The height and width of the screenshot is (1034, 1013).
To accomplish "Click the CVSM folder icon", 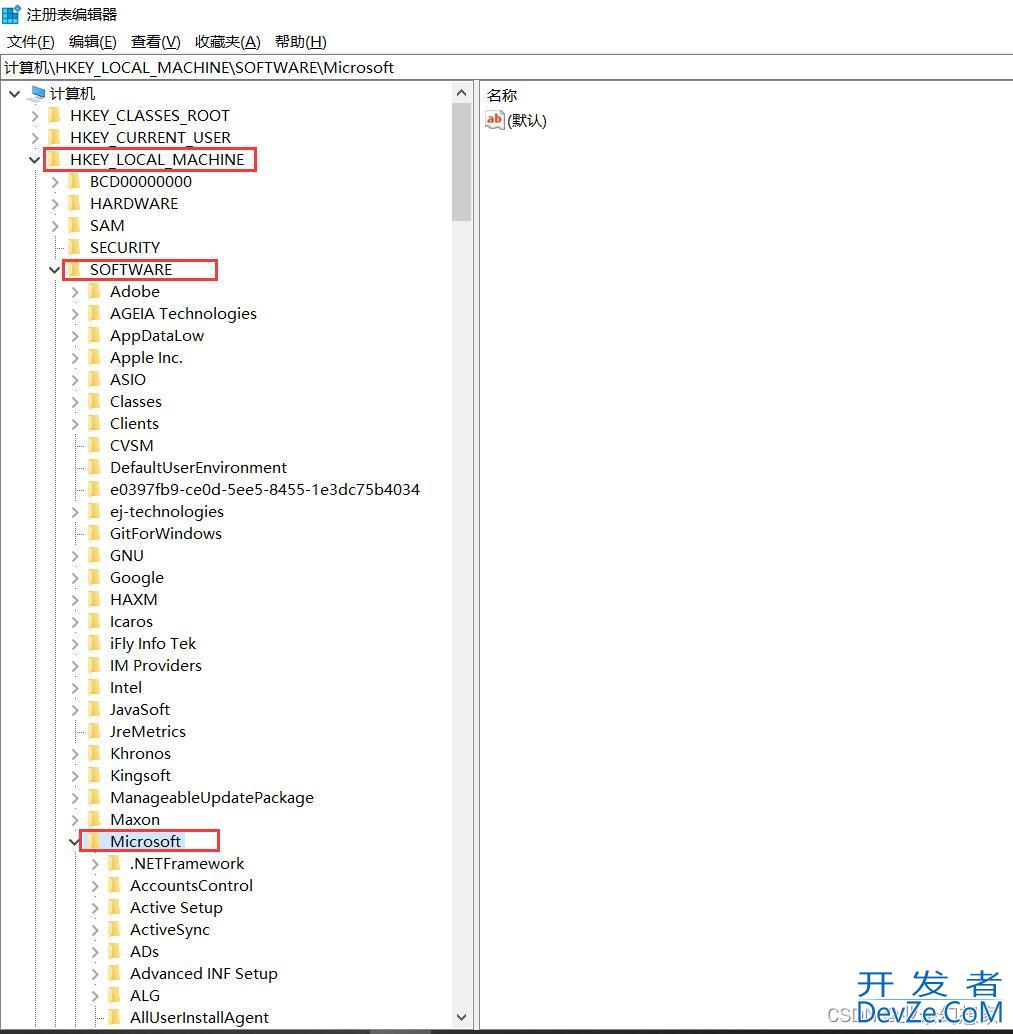I will pyautogui.click(x=94, y=445).
